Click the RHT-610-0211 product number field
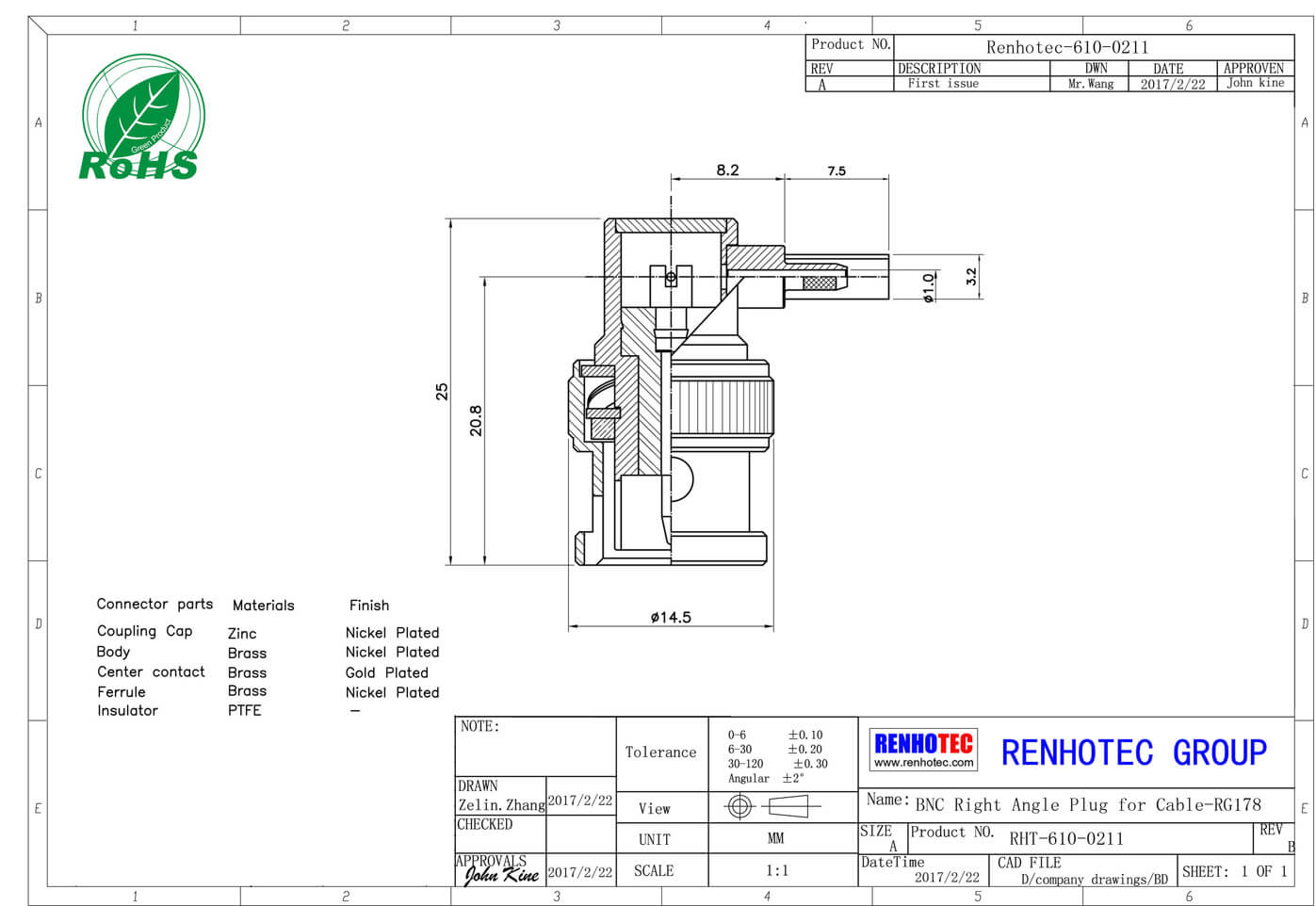Viewport: 1316px width, 906px height. click(1065, 838)
